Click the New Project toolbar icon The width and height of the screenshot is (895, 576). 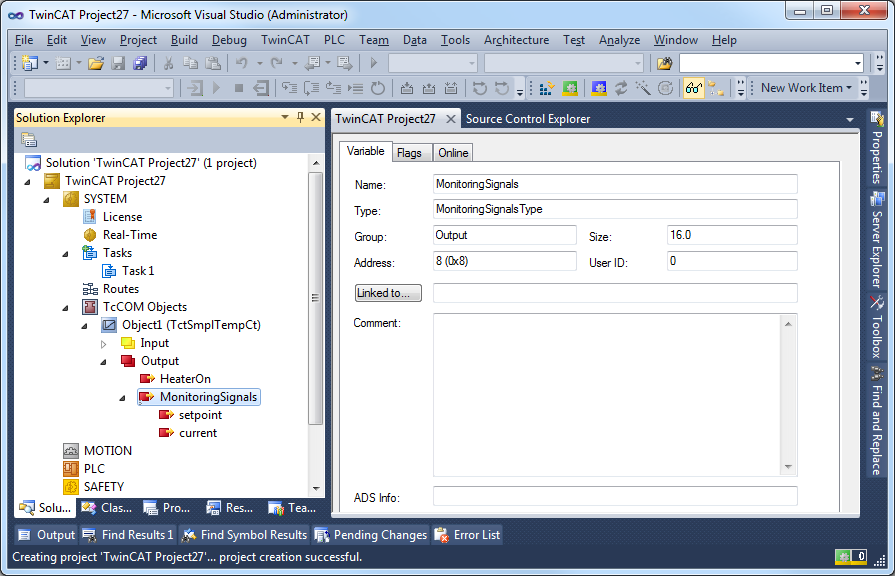pos(30,63)
